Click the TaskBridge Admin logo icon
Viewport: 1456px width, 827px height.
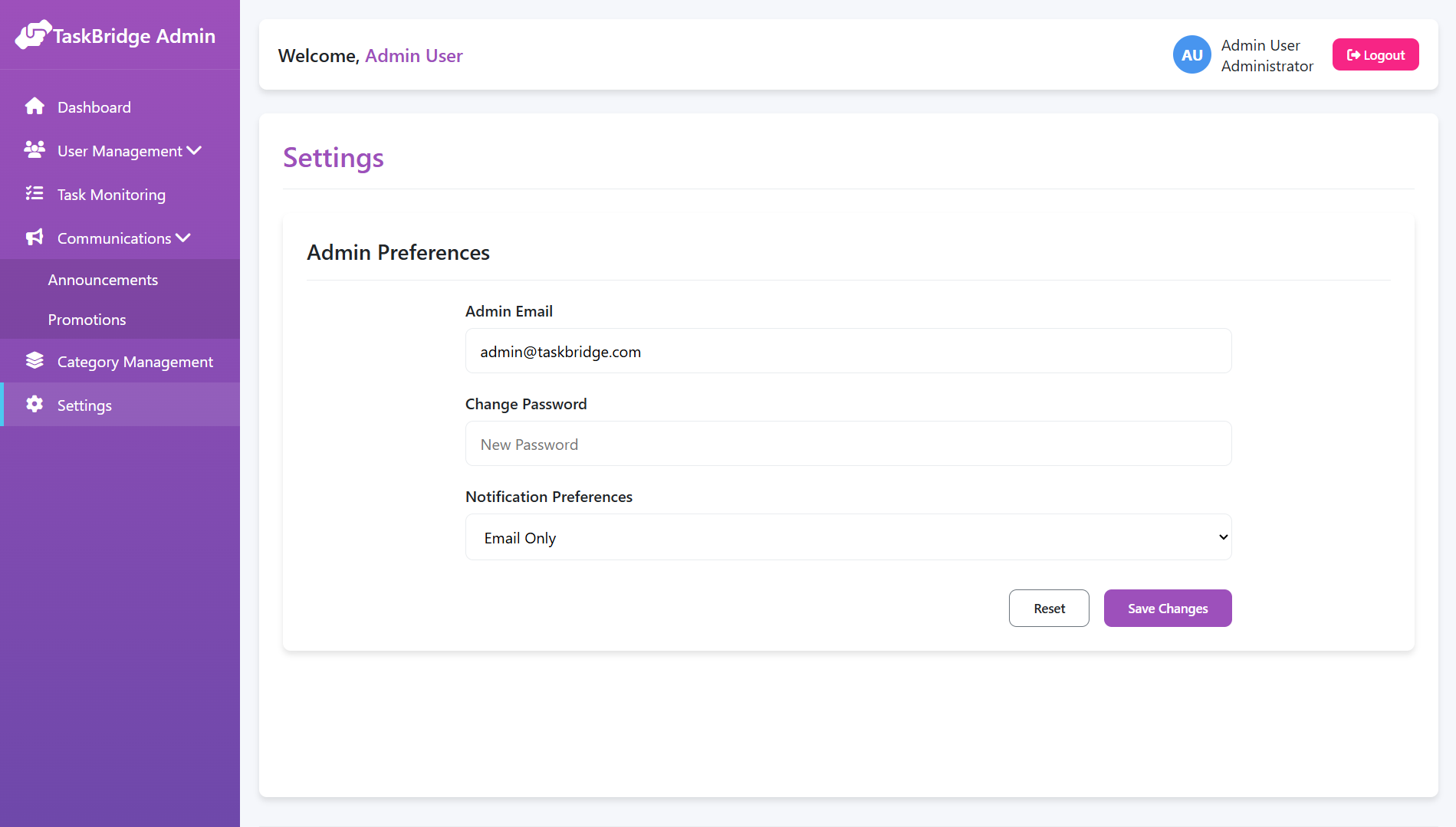(x=33, y=34)
